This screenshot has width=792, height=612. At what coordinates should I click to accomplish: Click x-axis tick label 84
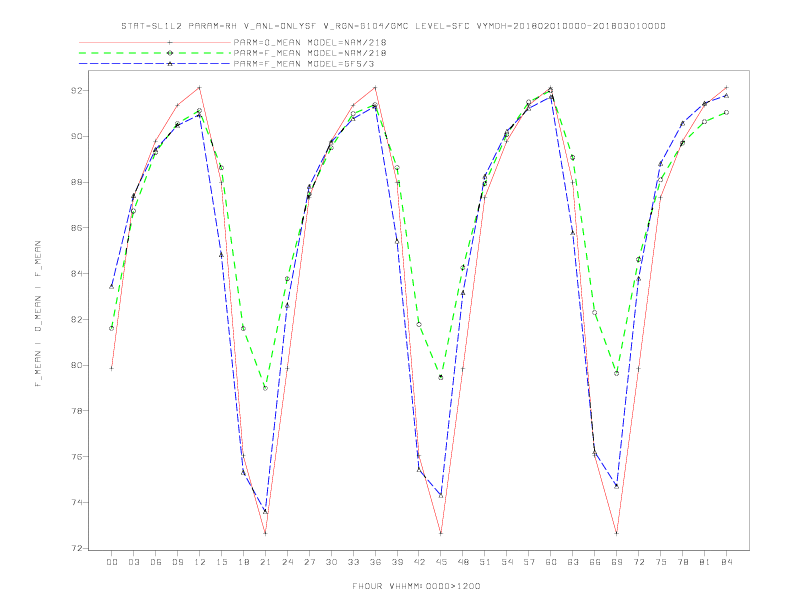[727, 562]
